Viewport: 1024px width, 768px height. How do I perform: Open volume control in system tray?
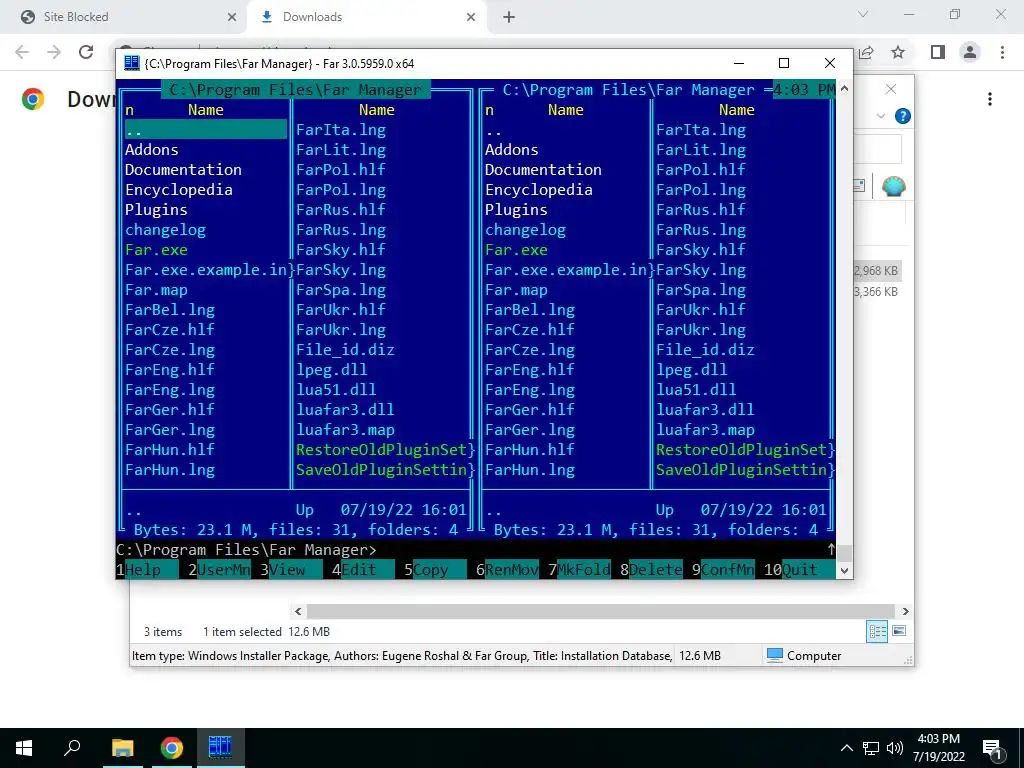(895, 748)
